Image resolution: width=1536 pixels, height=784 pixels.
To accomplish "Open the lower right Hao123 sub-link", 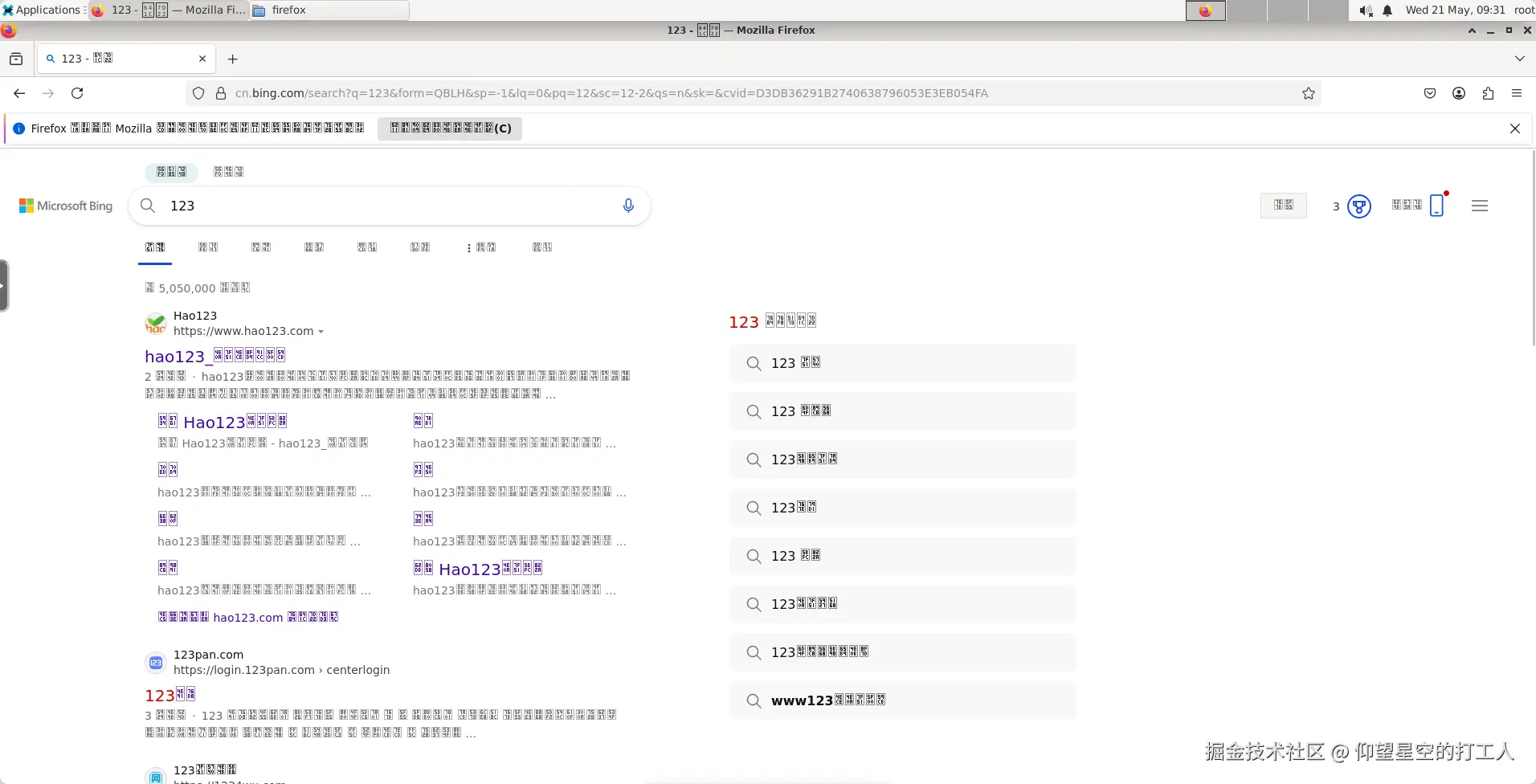I will tap(478, 569).
